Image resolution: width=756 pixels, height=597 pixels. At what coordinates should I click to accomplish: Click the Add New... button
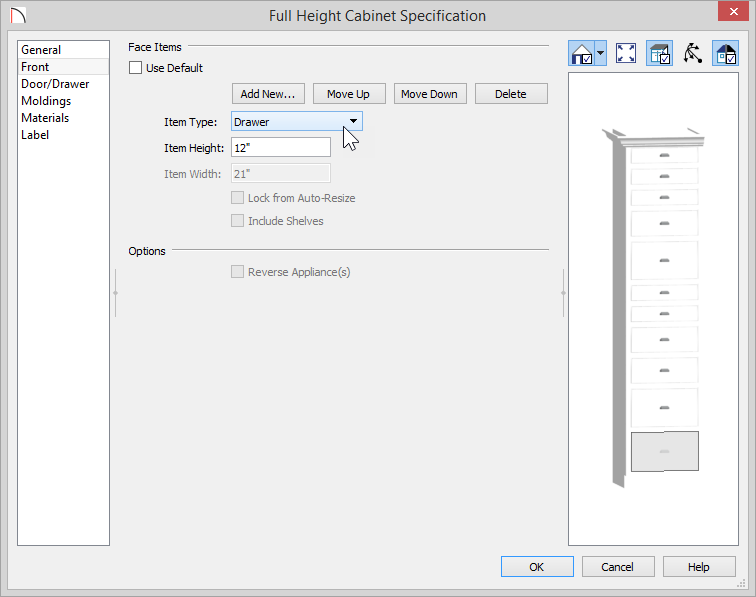click(268, 94)
